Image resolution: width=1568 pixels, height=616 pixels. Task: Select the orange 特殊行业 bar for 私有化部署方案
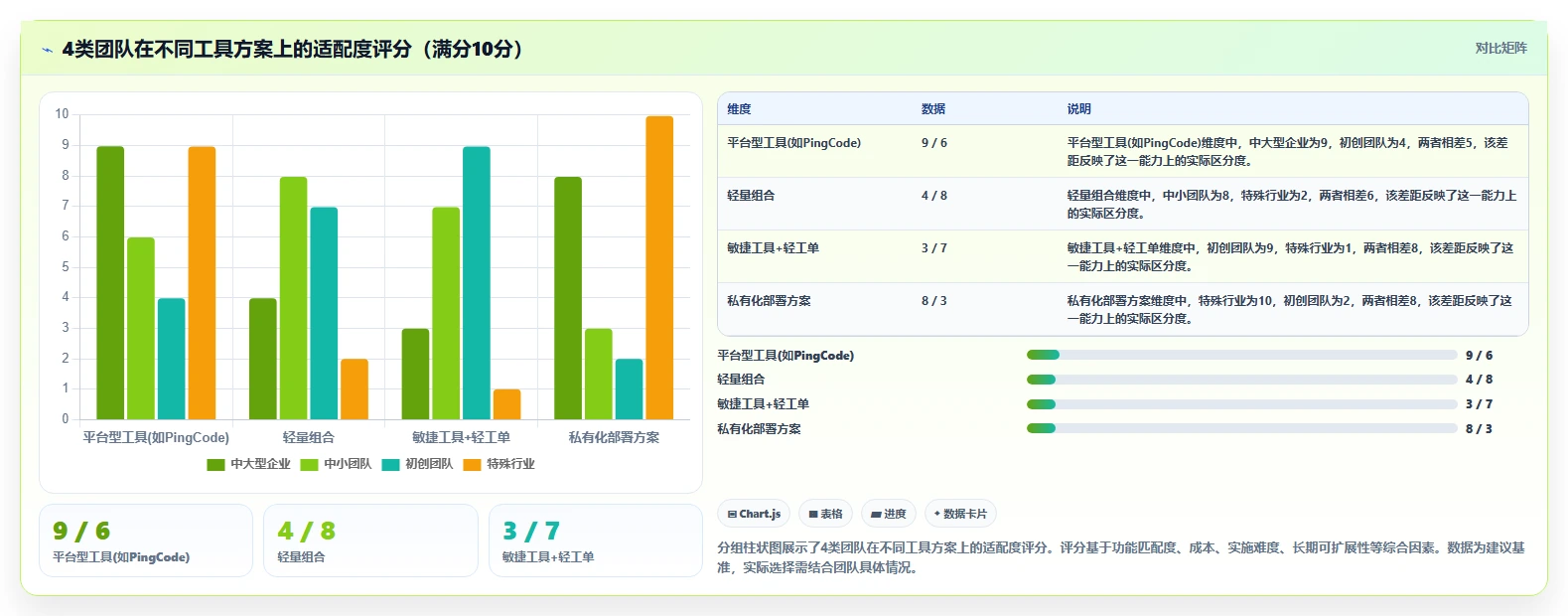point(659,267)
